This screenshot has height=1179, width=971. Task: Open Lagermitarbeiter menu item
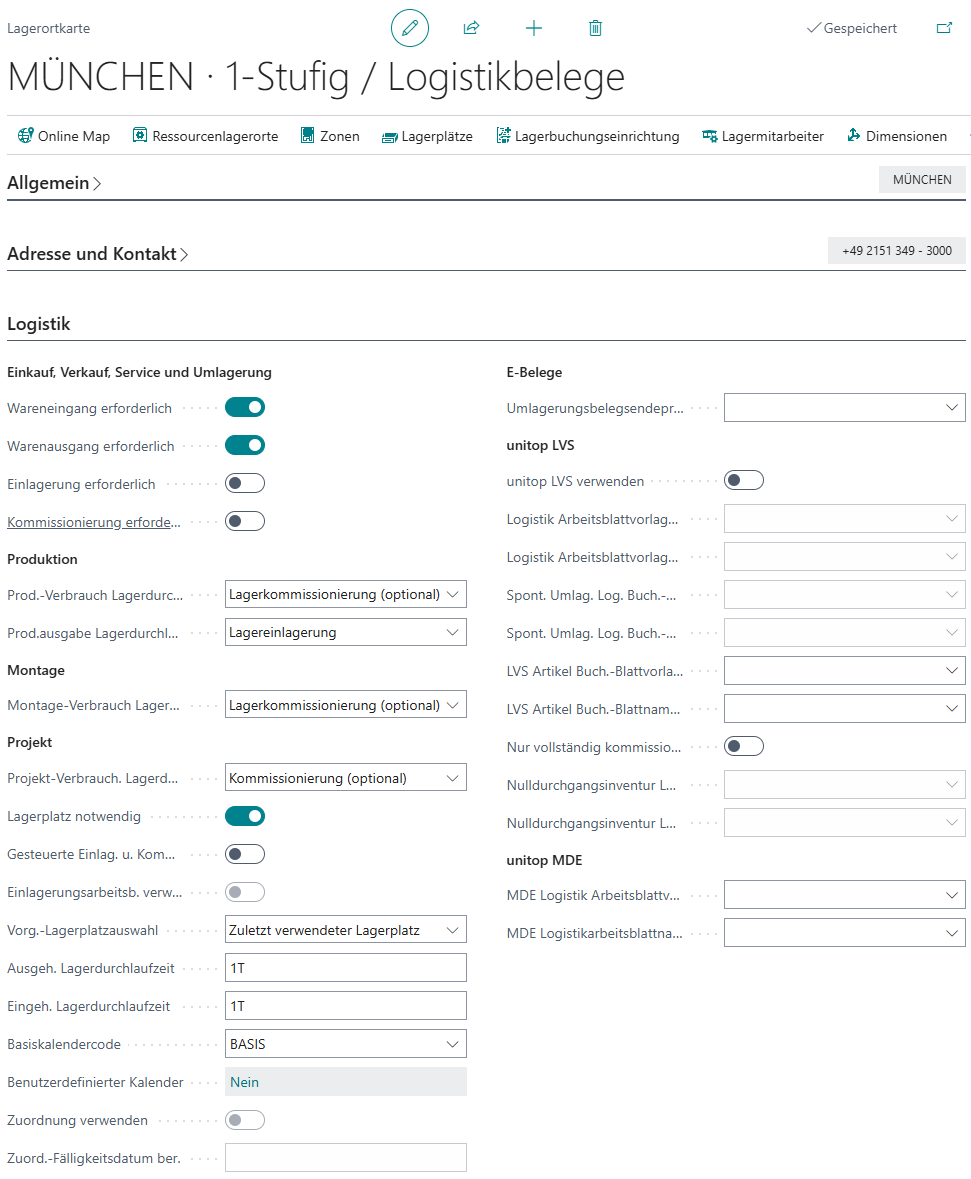pyautogui.click(x=763, y=136)
